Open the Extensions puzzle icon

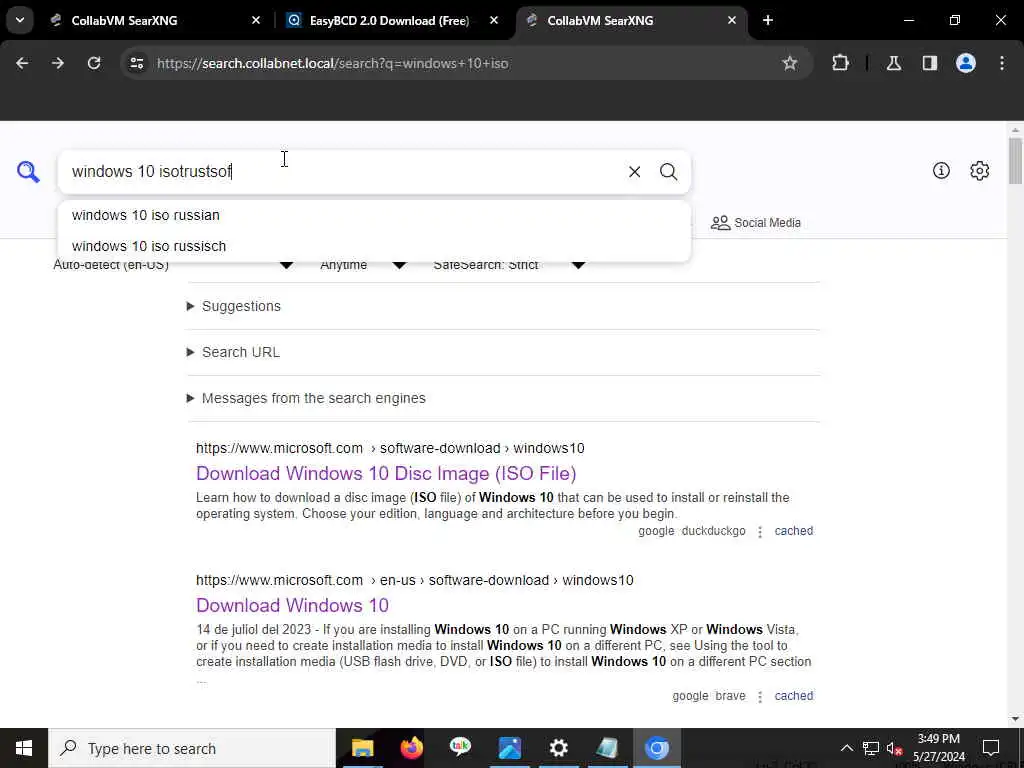[x=840, y=63]
